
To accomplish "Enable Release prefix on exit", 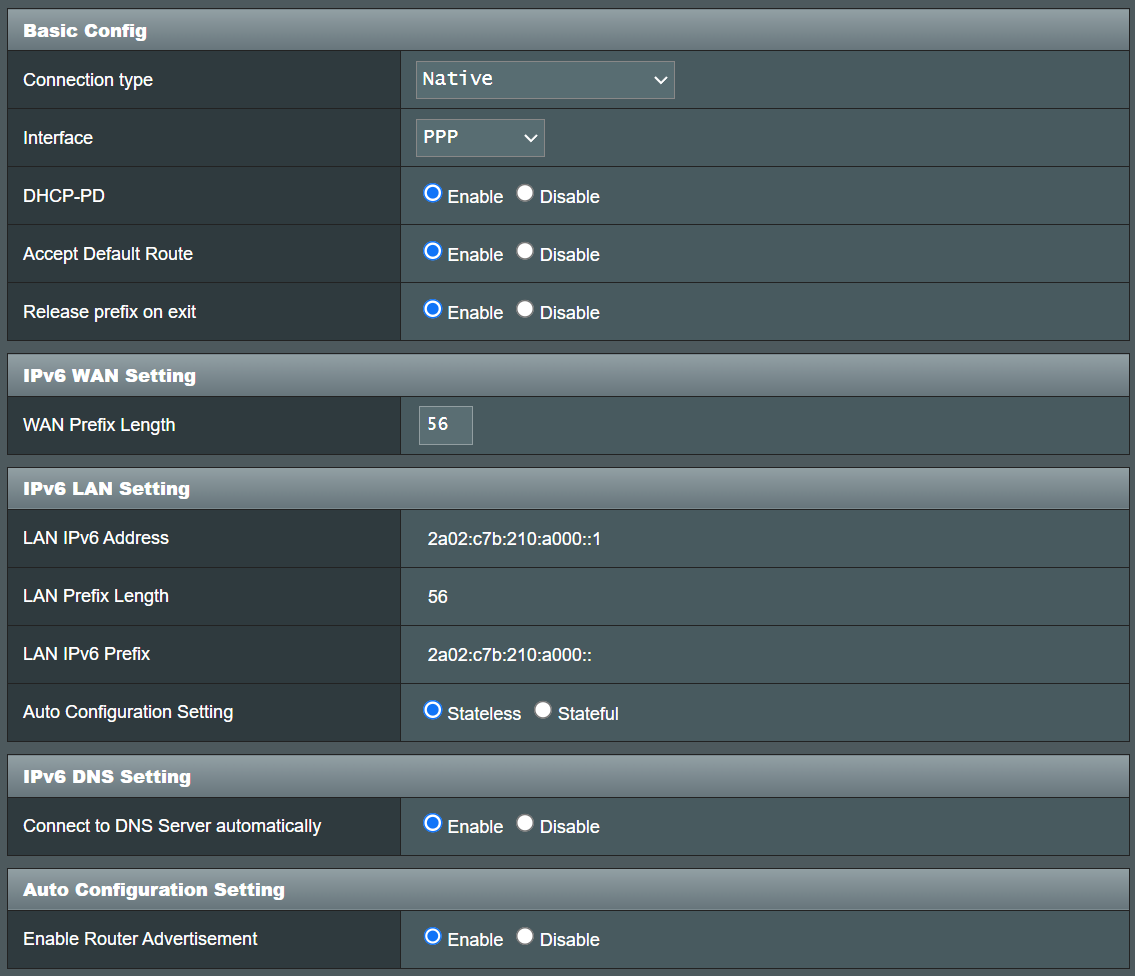I will 432,309.
